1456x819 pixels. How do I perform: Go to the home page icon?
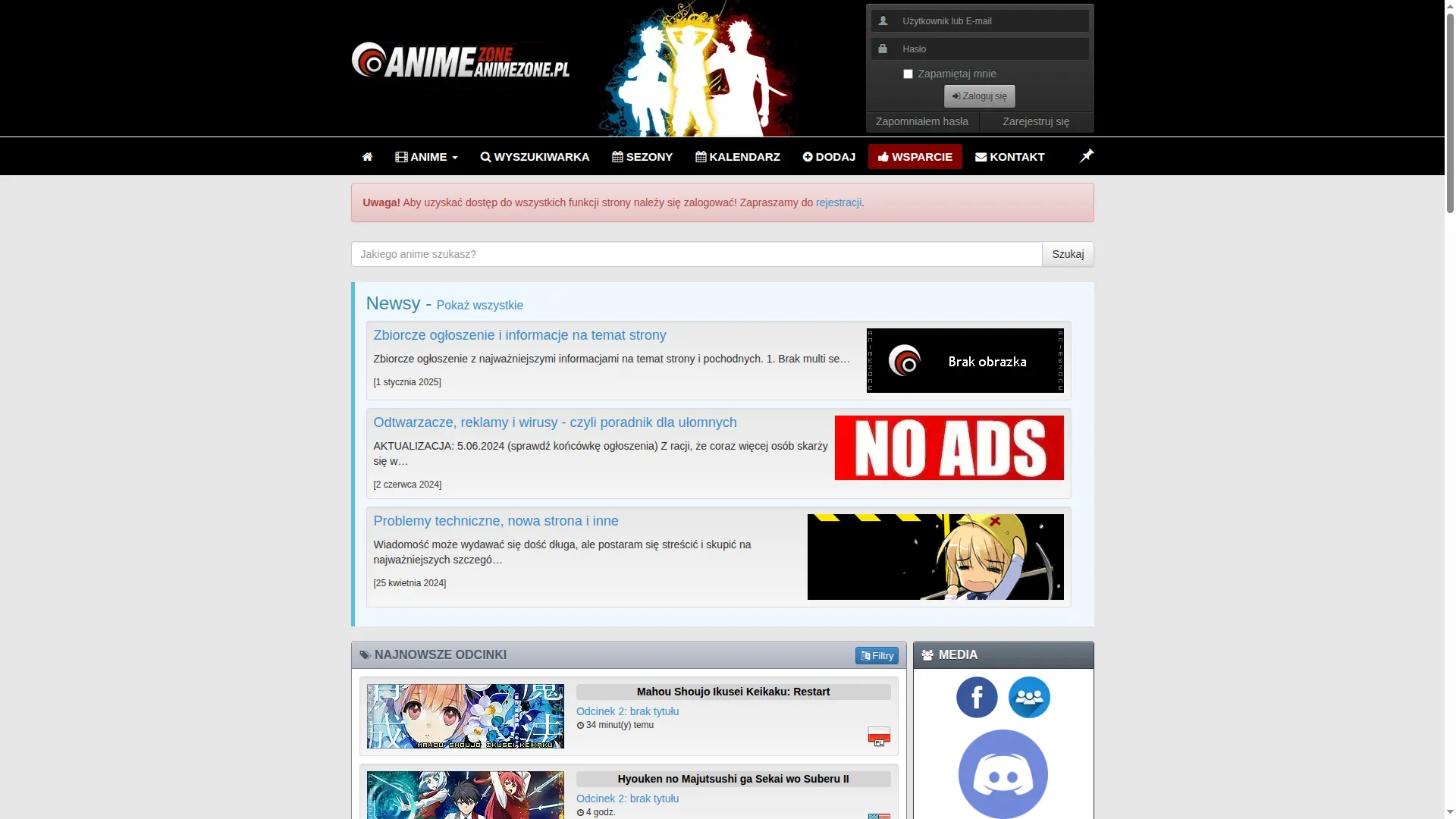(x=367, y=157)
